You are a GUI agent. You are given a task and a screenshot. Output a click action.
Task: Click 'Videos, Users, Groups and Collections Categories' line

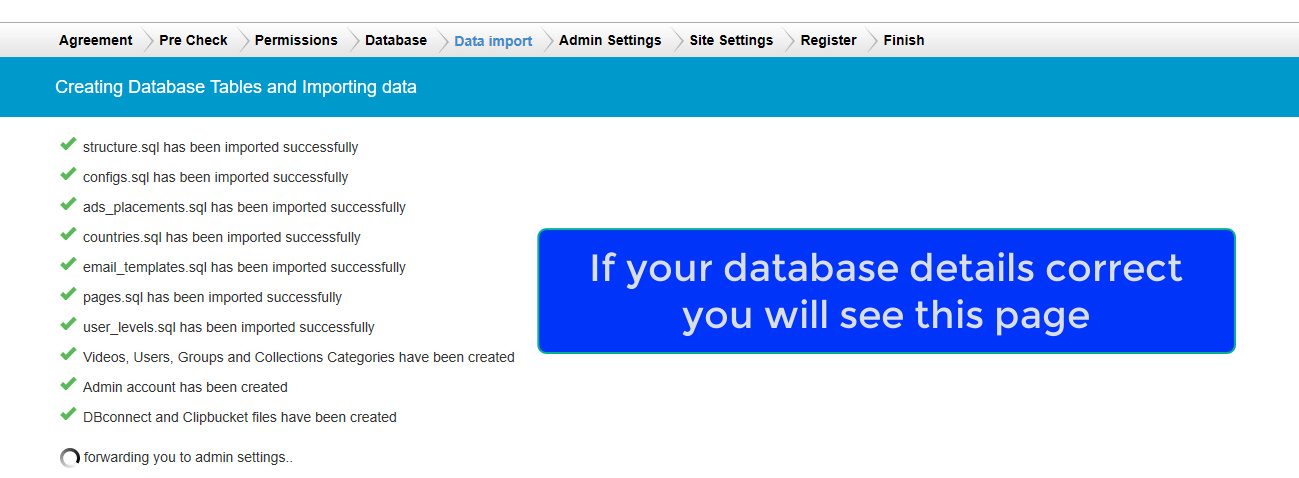coord(299,357)
